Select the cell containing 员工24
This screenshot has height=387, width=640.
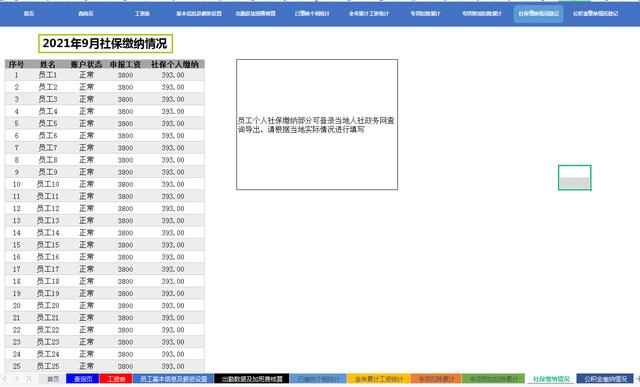(x=48, y=354)
